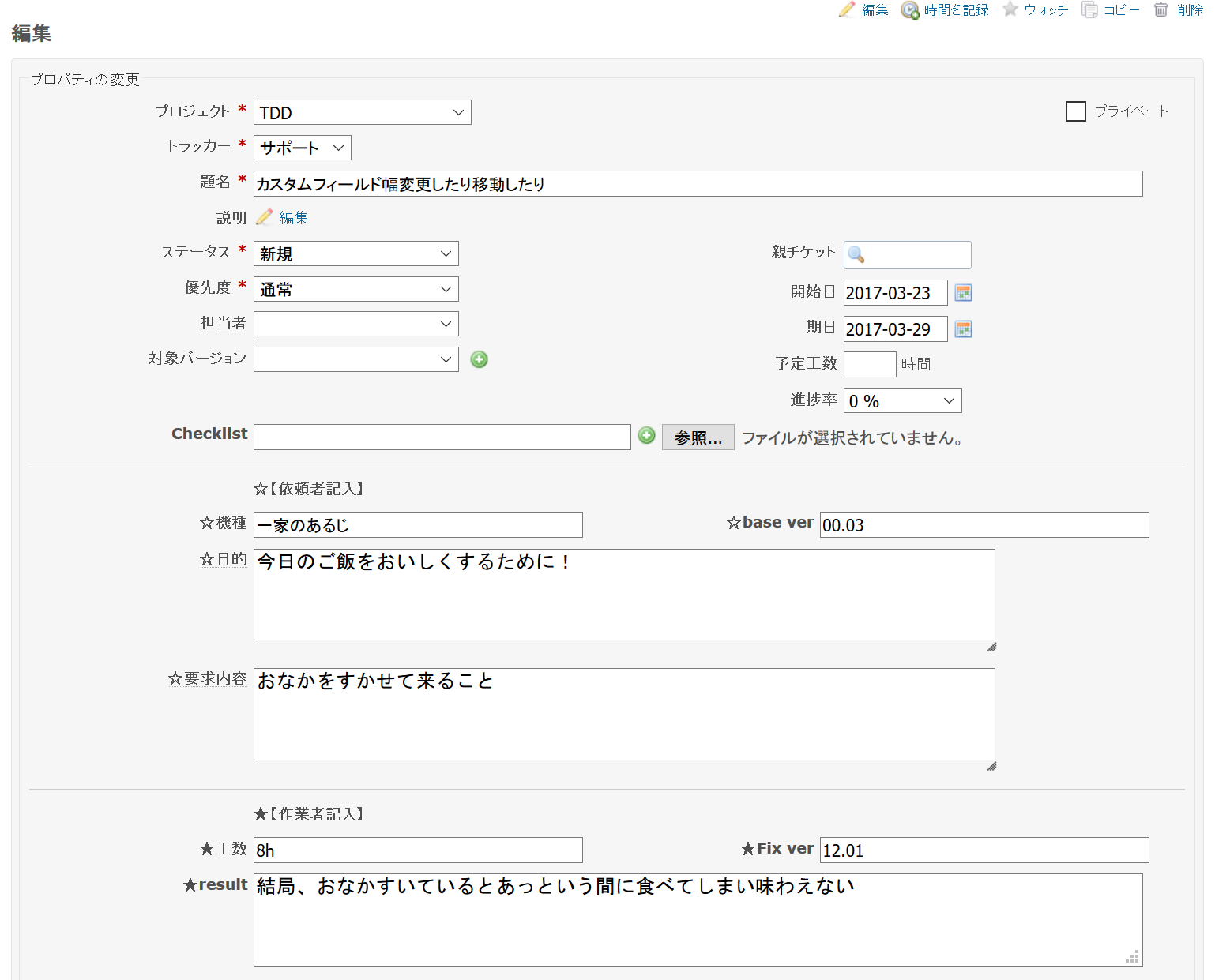Image resolution: width=1215 pixels, height=980 pixels.
Task: Click the コピー copy icon
Action: [x=1089, y=10]
